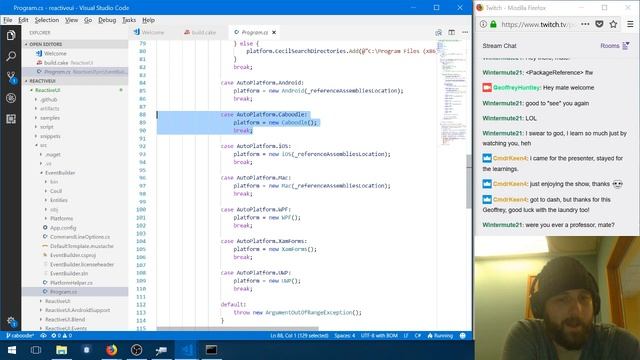This screenshot has height=360, width=640.
Task: Click the synchronize changes icon in status bar
Action: tap(43, 336)
